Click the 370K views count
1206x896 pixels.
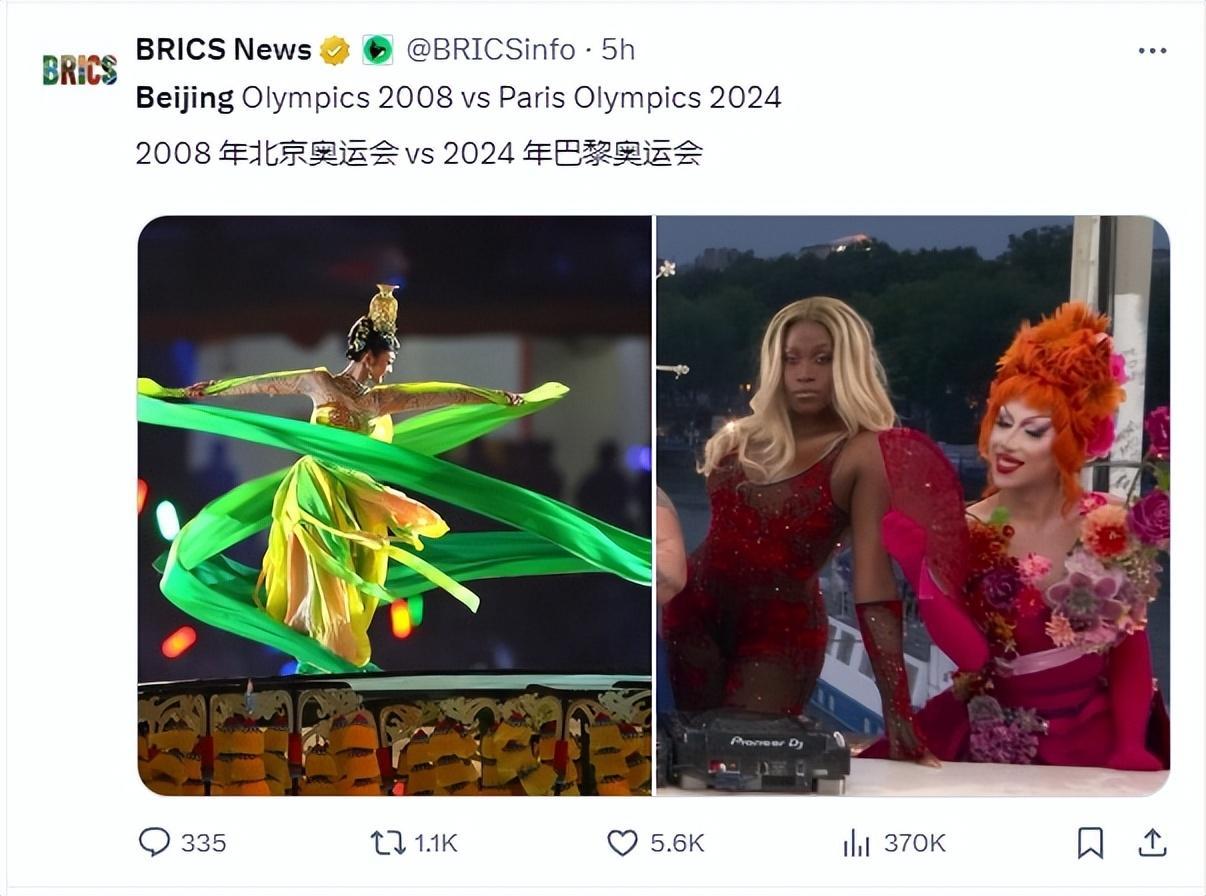914,843
